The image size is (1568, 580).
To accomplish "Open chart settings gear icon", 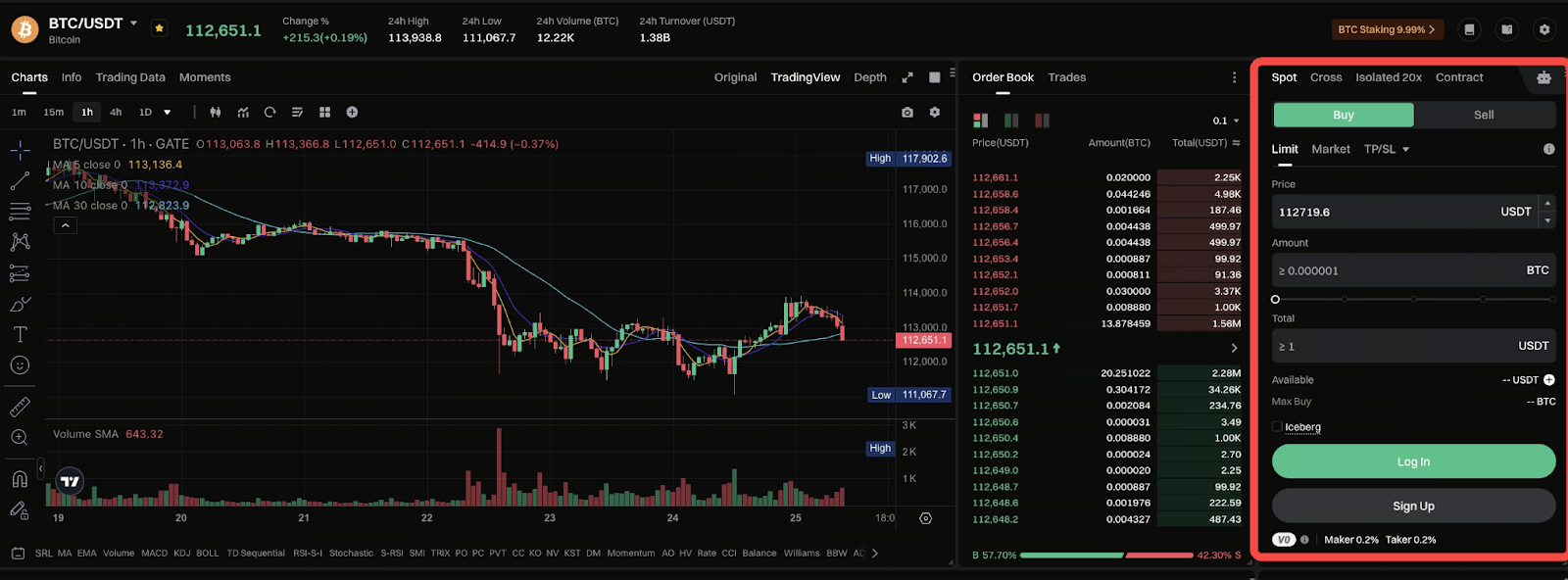I will click(x=935, y=113).
